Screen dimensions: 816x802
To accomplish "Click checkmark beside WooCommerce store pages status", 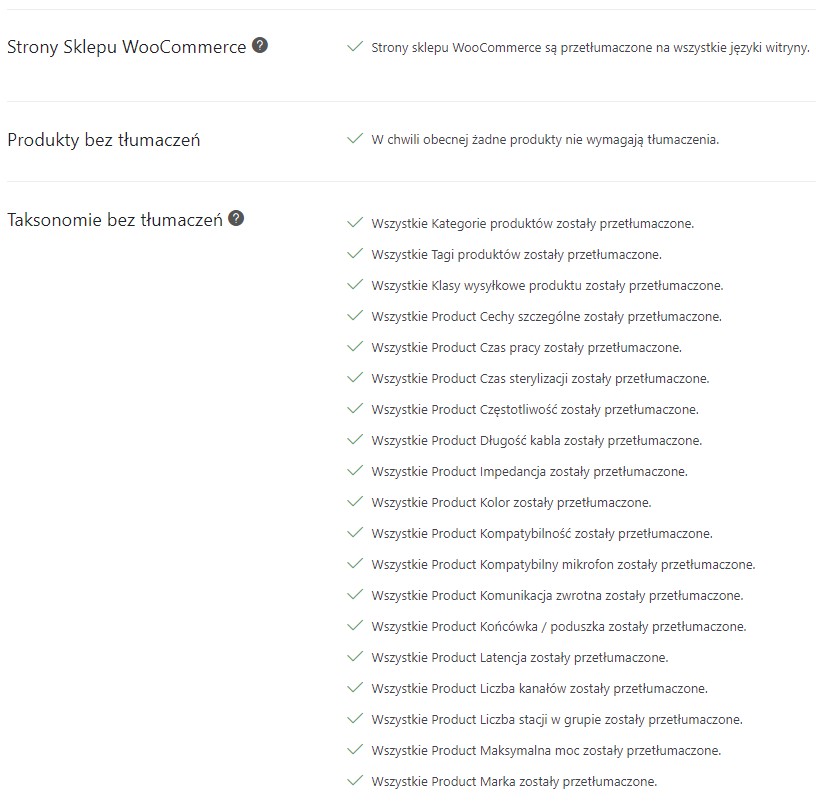I will [x=354, y=46].
